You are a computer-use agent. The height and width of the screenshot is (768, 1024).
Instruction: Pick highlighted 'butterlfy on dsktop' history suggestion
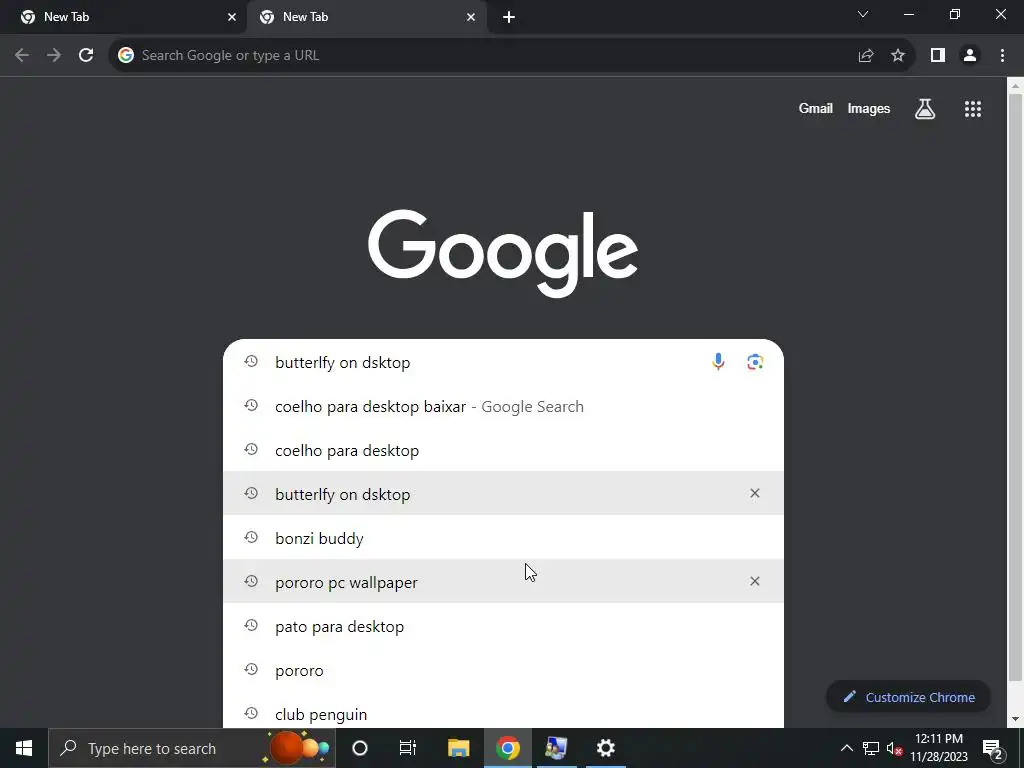[x=504, y=494]
